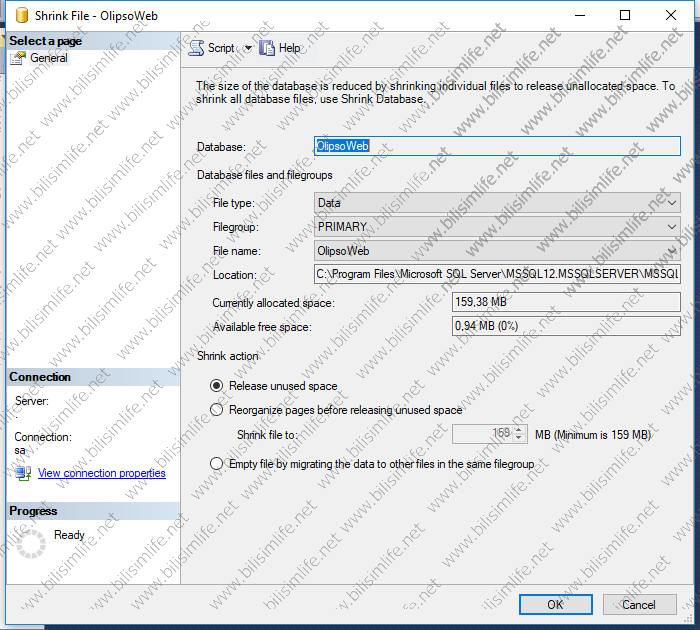Screen dimensions: 700x630
Task: Open the General page icon
Action: point(18,58)
